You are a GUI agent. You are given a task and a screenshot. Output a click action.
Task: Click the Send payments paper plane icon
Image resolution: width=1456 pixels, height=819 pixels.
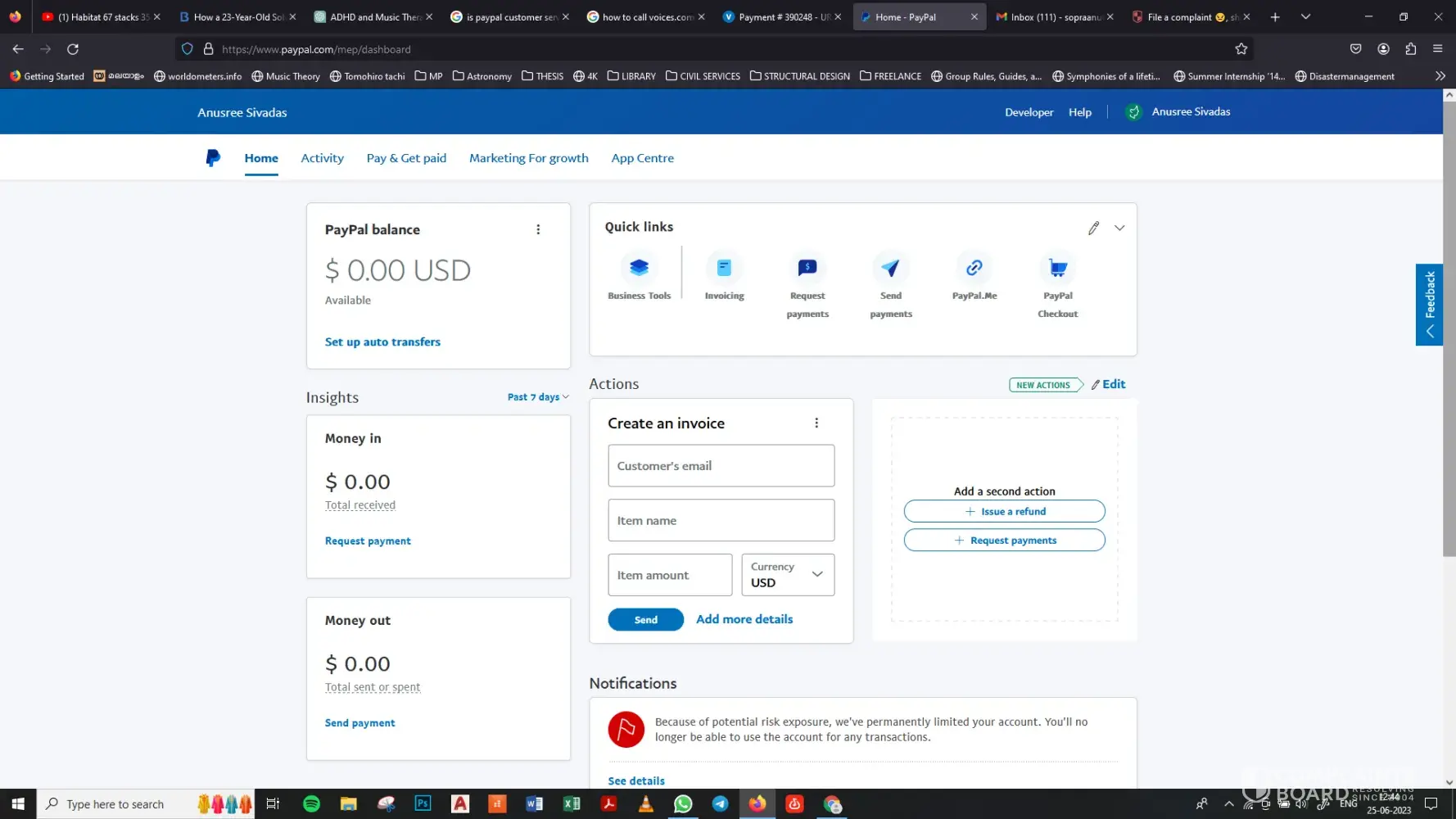click(x=890, y=268)
